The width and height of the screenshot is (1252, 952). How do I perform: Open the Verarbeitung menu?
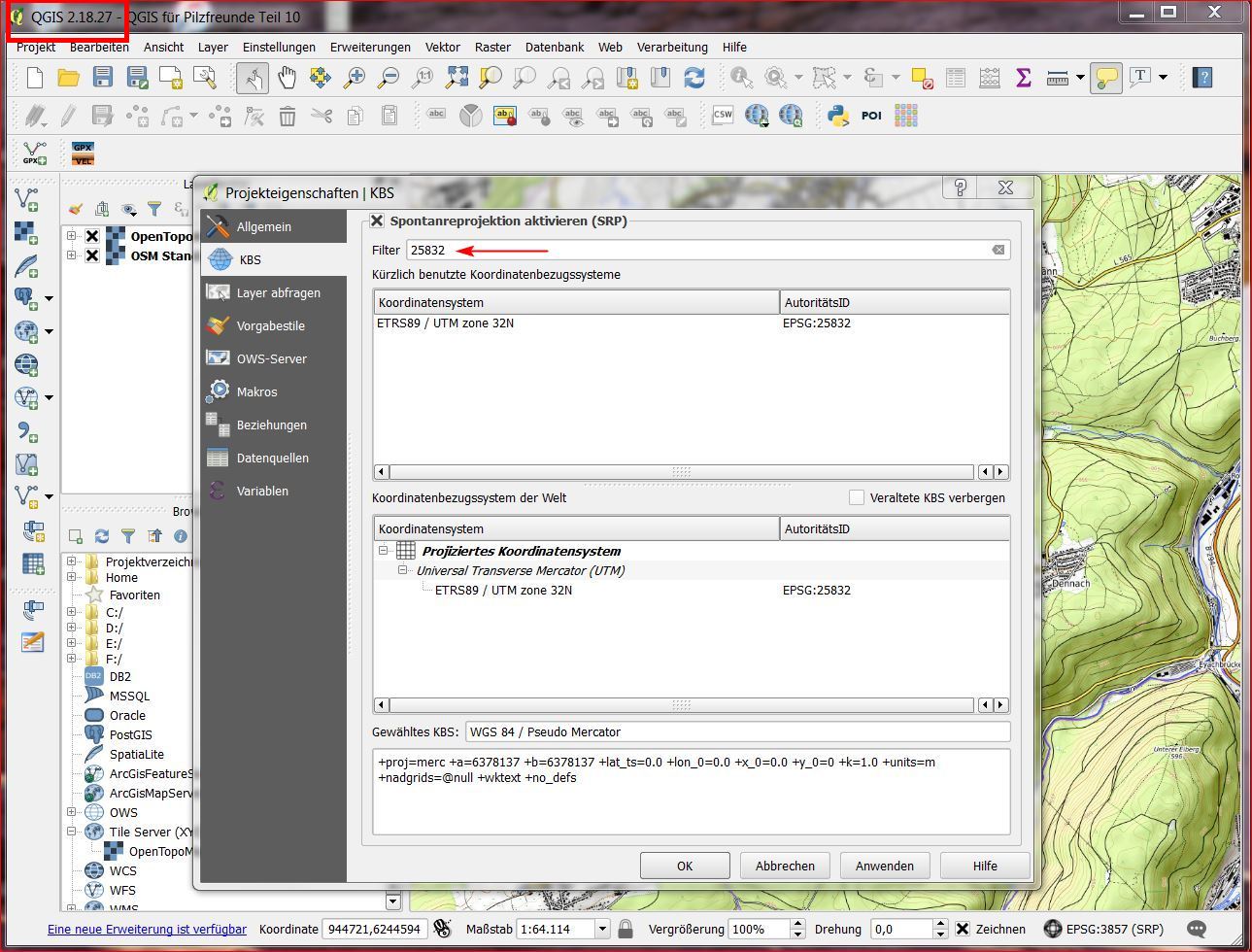(671, 47)
